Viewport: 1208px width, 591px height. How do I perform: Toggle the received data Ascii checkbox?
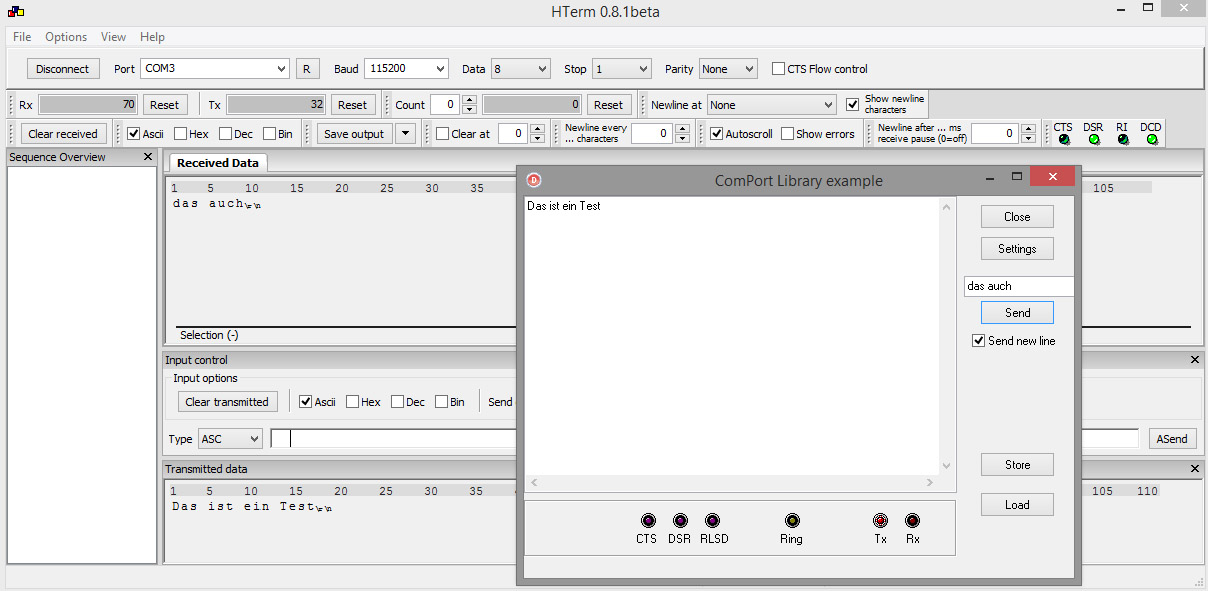point(134,134)
